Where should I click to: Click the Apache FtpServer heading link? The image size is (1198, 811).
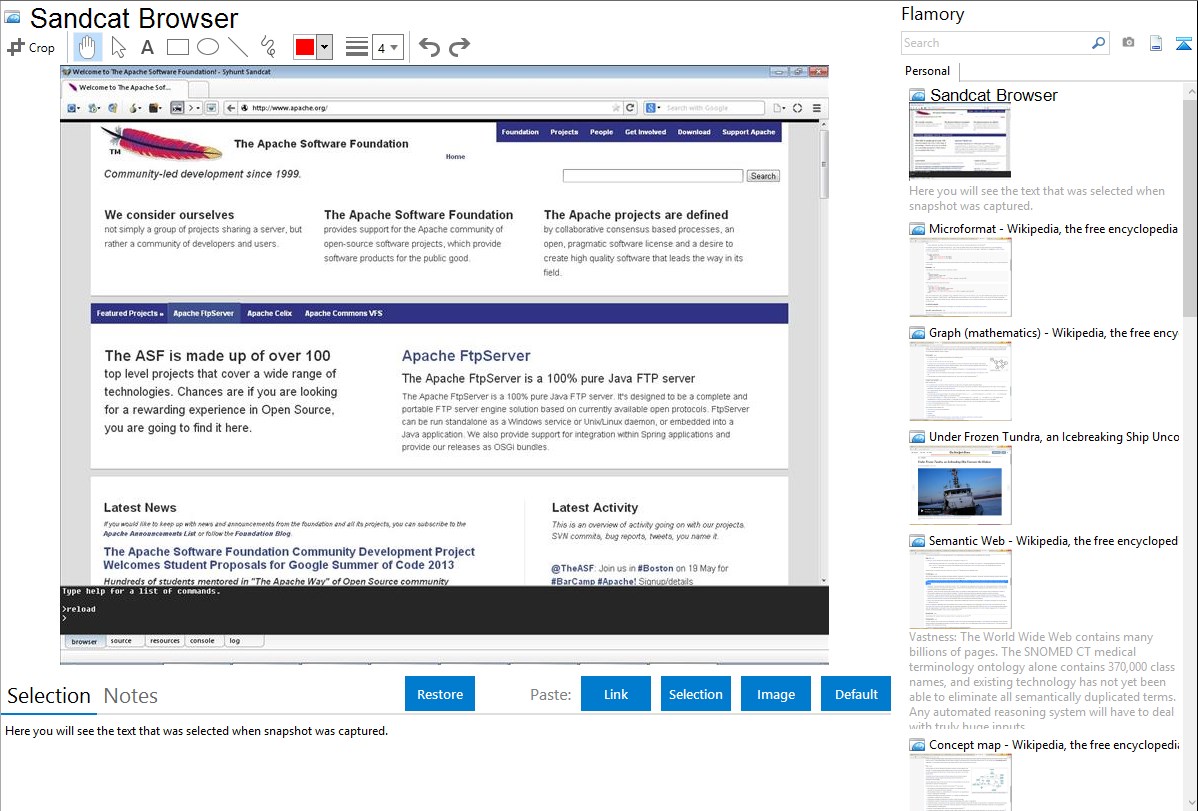click(x=466, y=355)
